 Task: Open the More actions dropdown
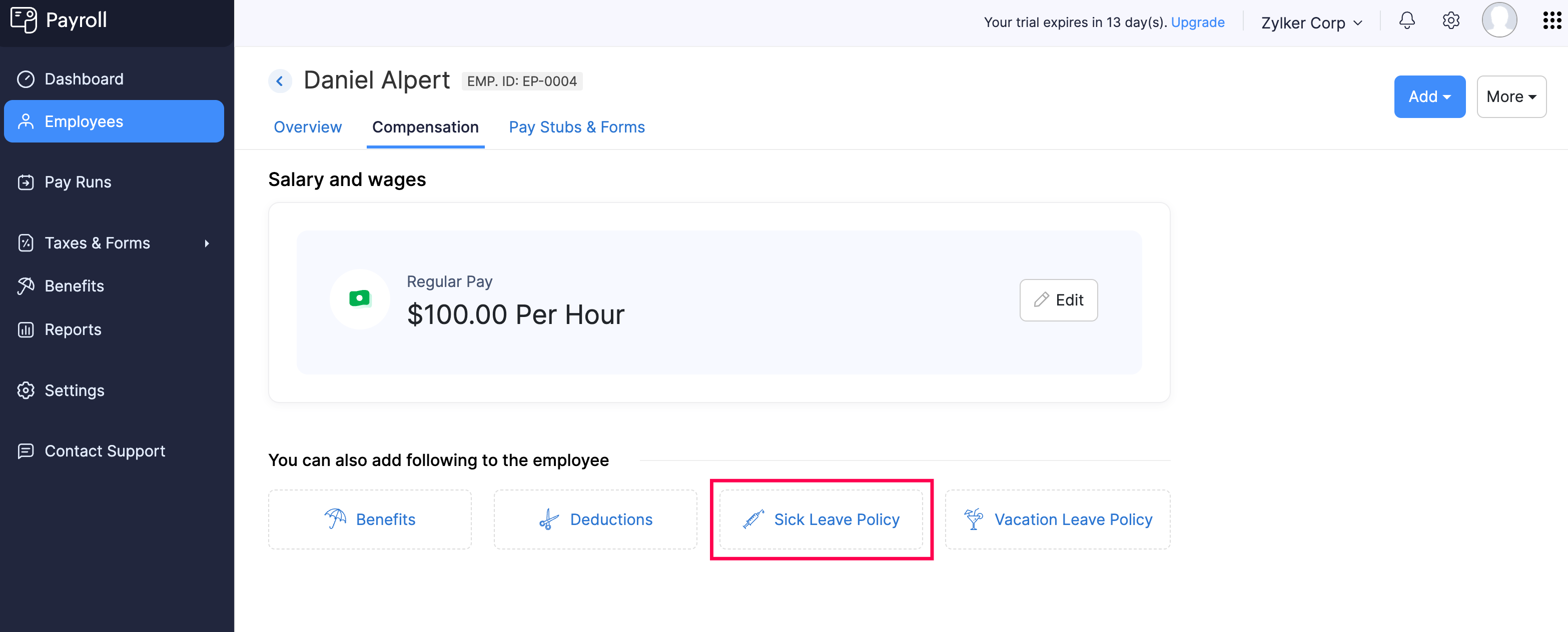pos(1511,96)
